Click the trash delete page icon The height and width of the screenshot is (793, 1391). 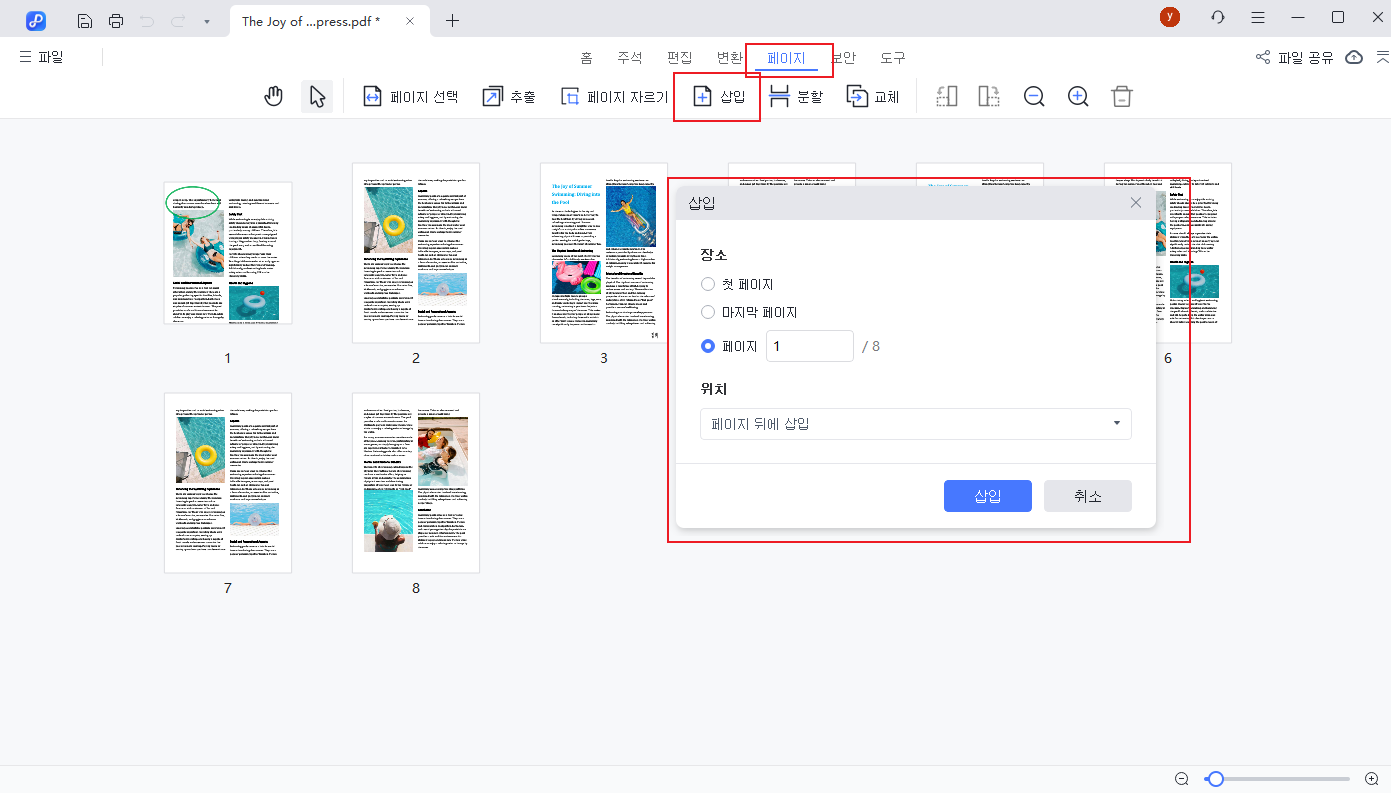click(x=1122, y=97)
